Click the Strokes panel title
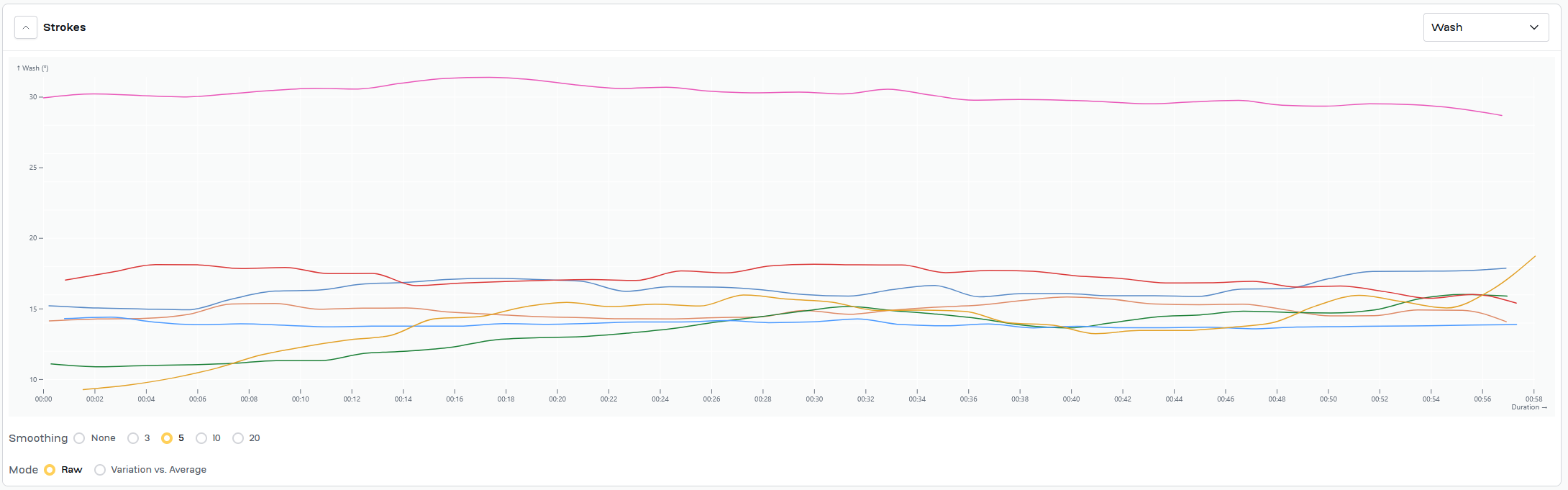1568x490 pixels. (64, 27)
